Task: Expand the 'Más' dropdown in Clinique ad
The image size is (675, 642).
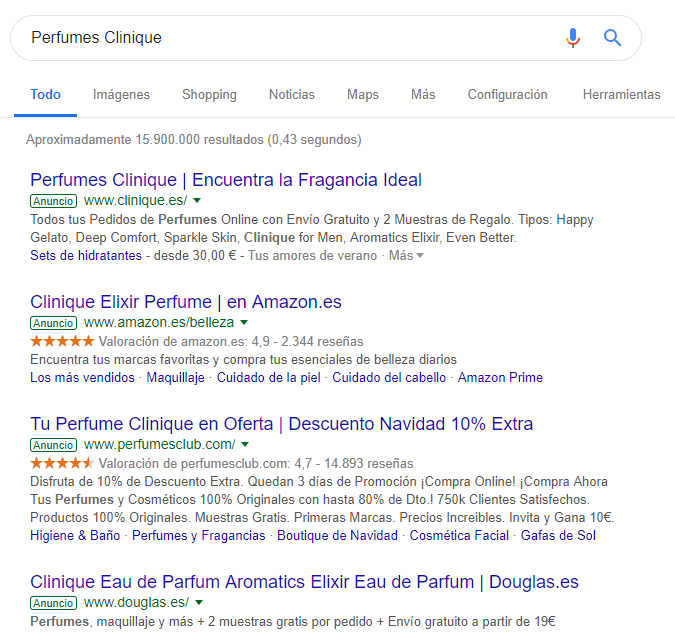Action: click(406, 255)
